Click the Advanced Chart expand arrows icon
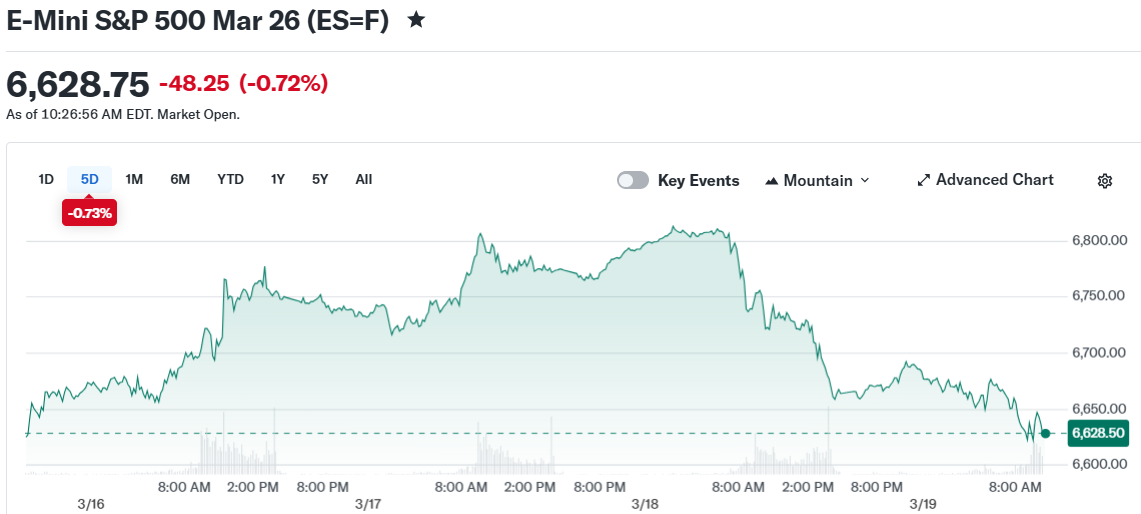The height and width of the screenshot is (514, 1141). pos(924,180)
